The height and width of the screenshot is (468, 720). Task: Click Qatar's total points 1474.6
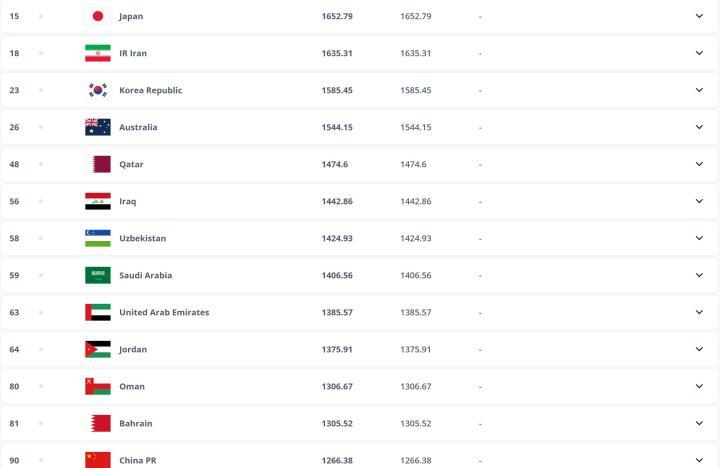click(334, 164)
